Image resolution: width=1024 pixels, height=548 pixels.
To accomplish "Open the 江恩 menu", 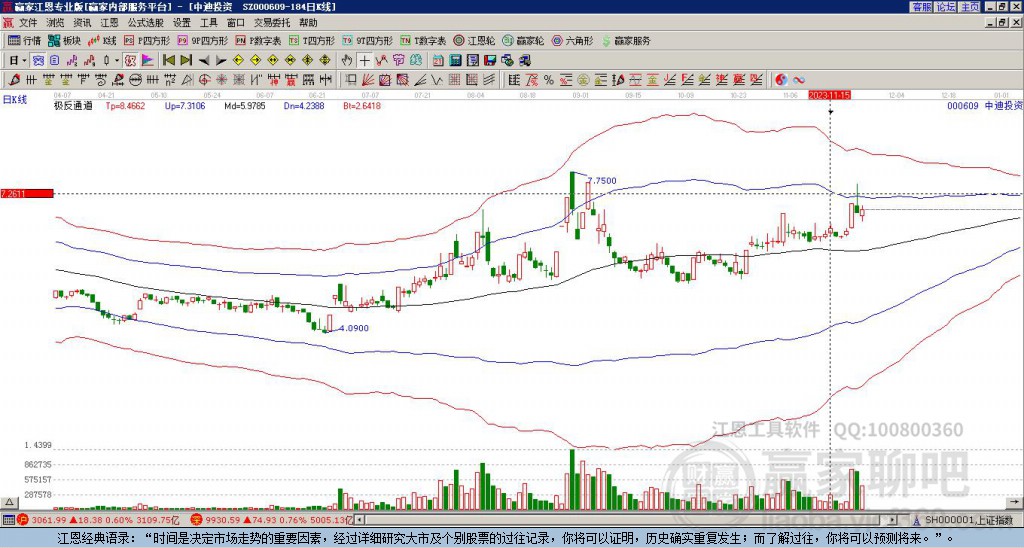I will 109,23.
